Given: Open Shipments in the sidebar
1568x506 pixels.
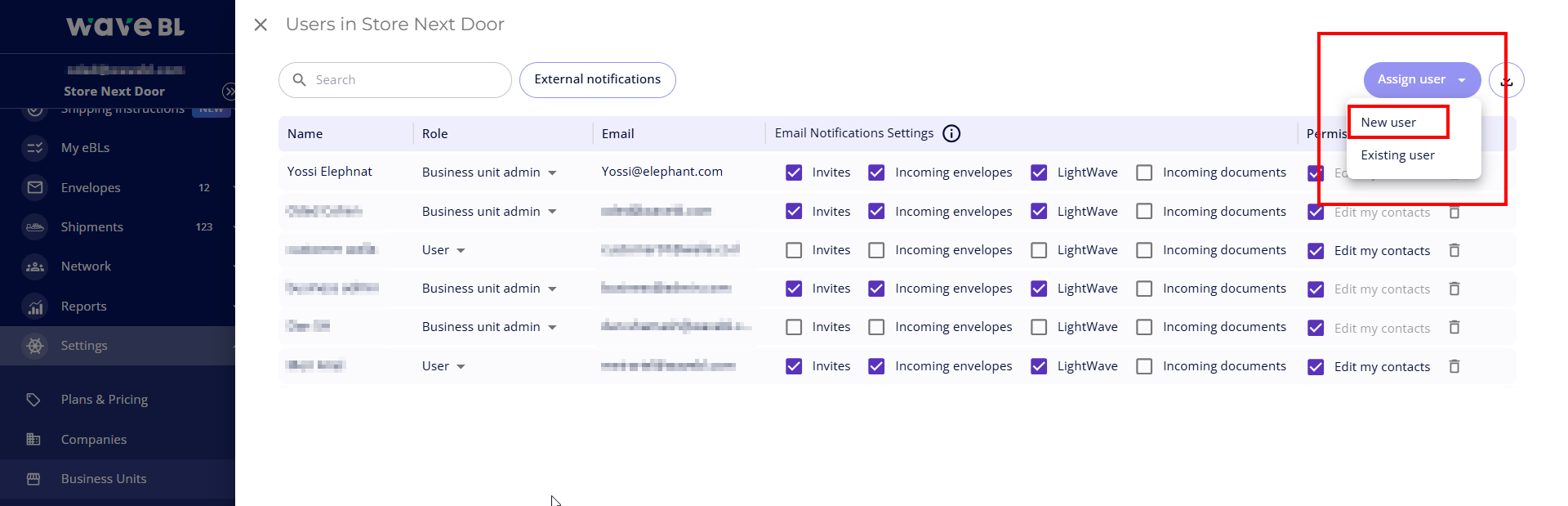Looking at the screenshot, I should click(92, 227).
